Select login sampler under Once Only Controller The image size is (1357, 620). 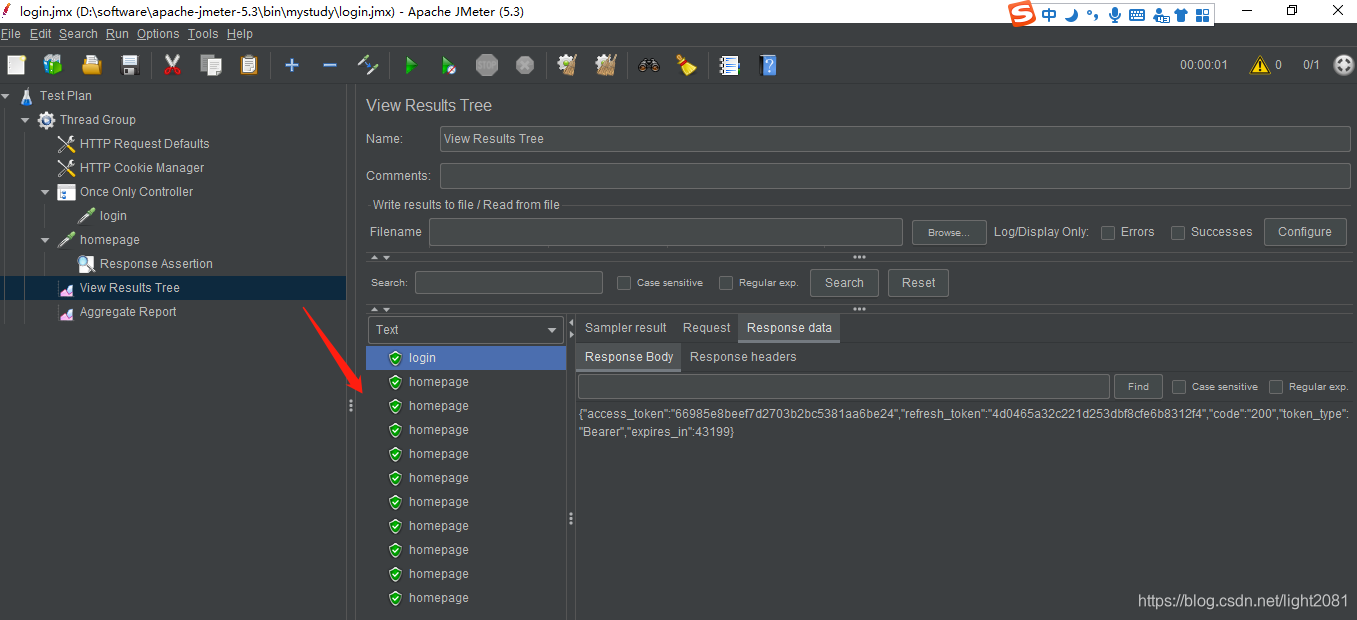113,216
